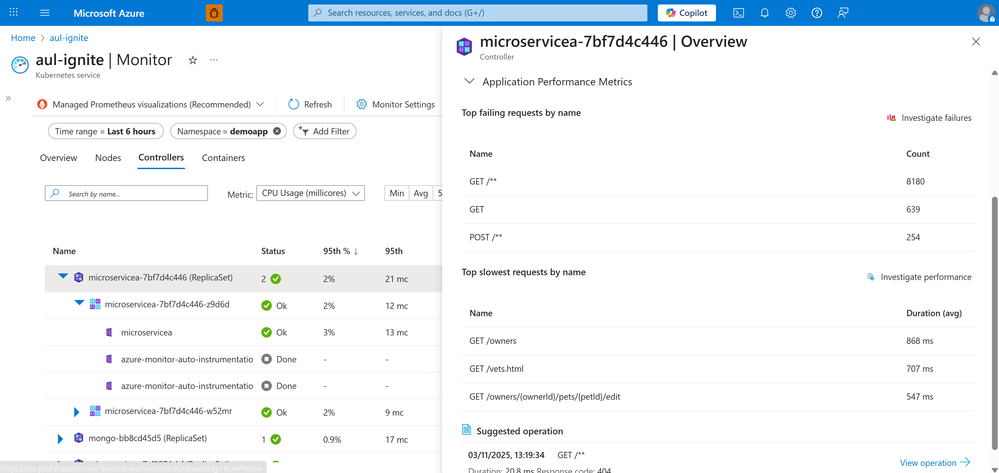Image resolution: width=999 pixels, height=473 pixels.
Task: Collapse the microservicea-7bf7d4c446 ReplicaSet row
Action: click(63, 277)
